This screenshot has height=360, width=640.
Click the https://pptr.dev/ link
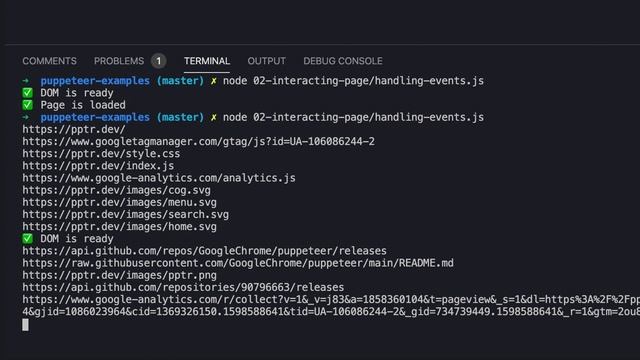[x=74, y=130]
